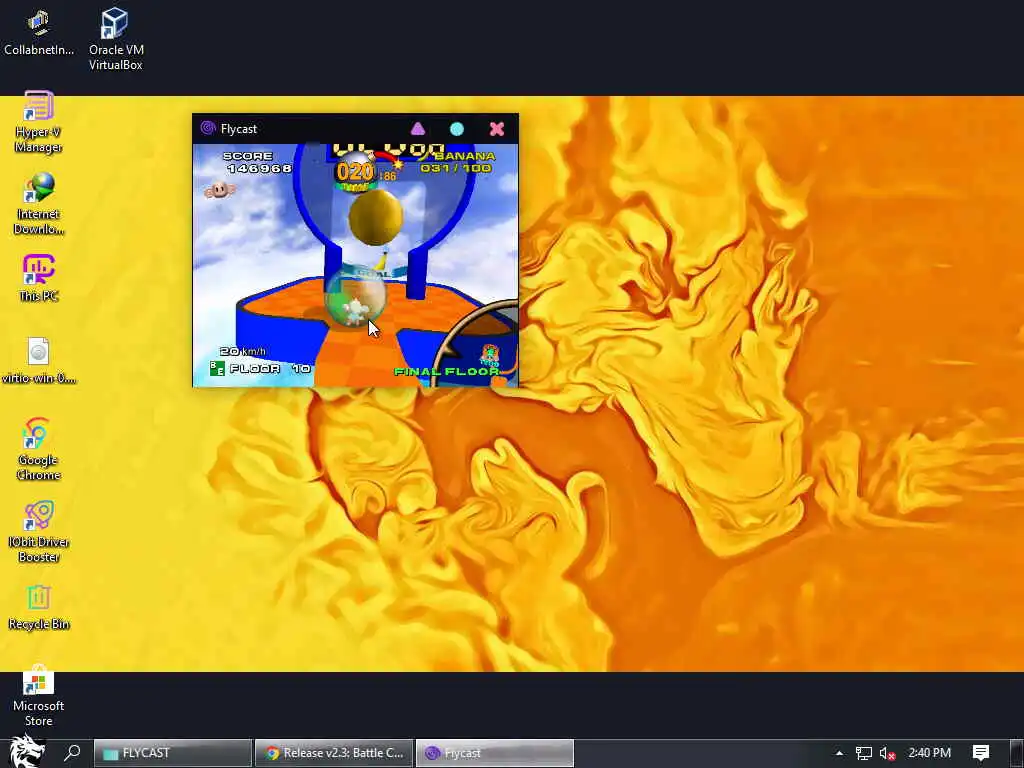This screenshot has height=768, width=1024.
Task: Open taskbar search magnifier
Action: pos(72,752)
